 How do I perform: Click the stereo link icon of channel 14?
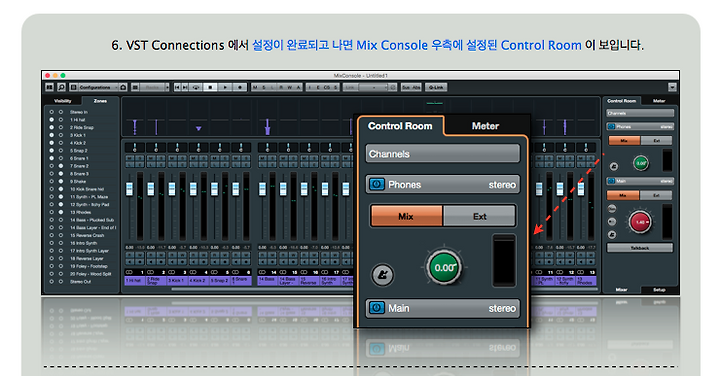click(x=262, y=272)
